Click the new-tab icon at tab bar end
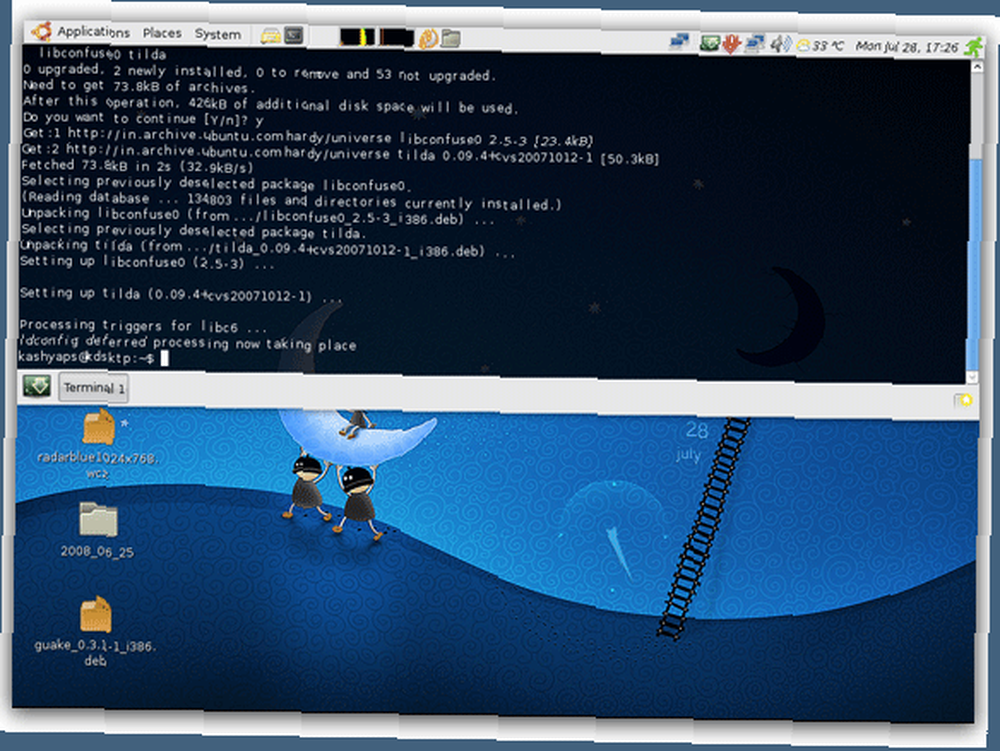The height and width of the screenshot is (751, 1000). [963, 400]
